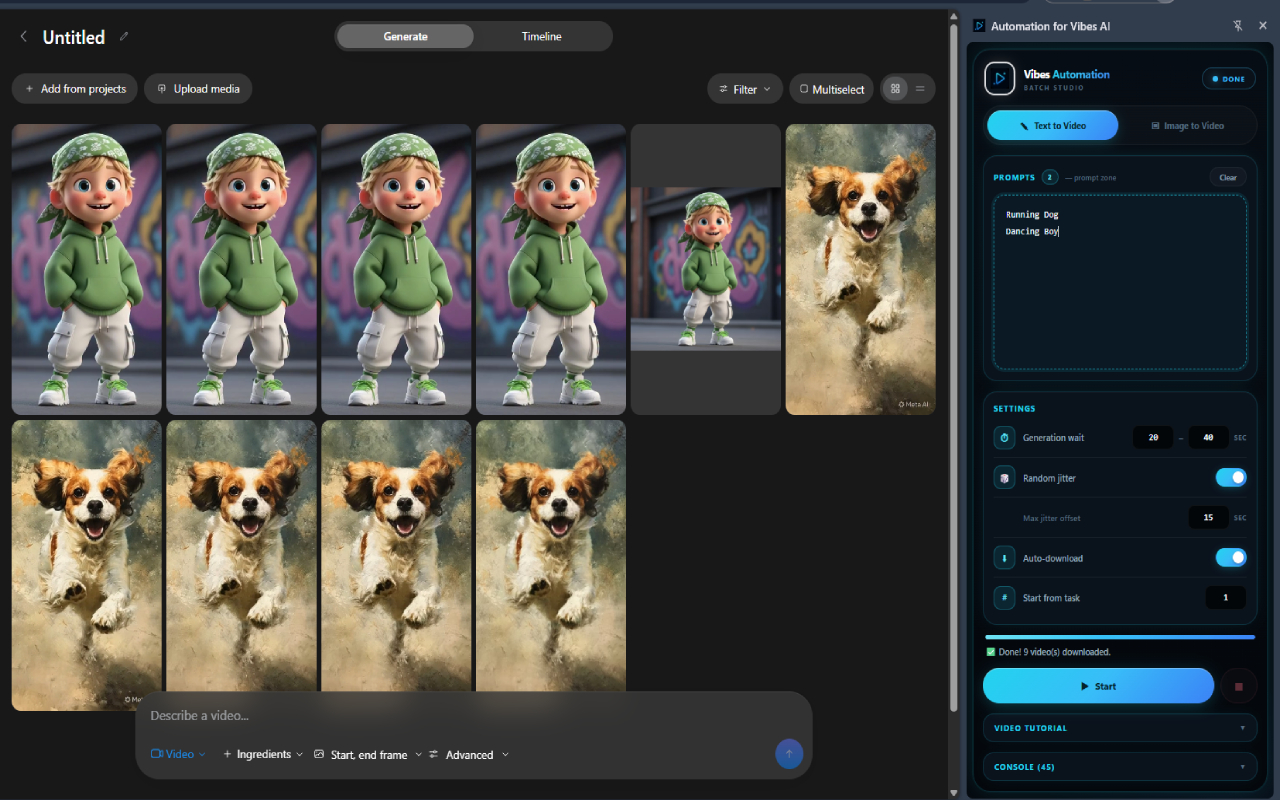Screen dimensions: 1280x800
Task: Switch to the list view icon
Action: (920, 89)
